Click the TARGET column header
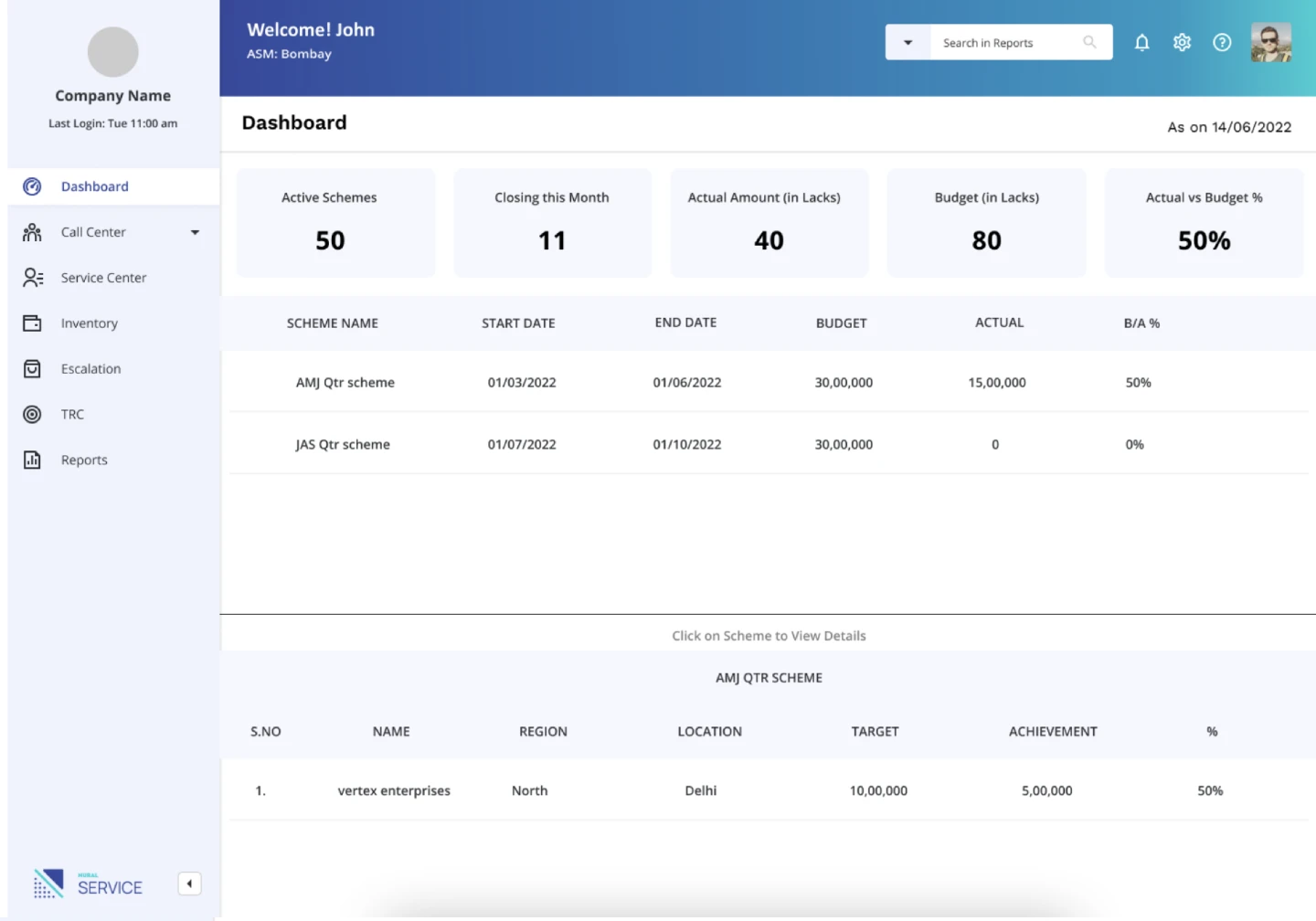This screenshot has height=921, width=1316. point(875,732)
